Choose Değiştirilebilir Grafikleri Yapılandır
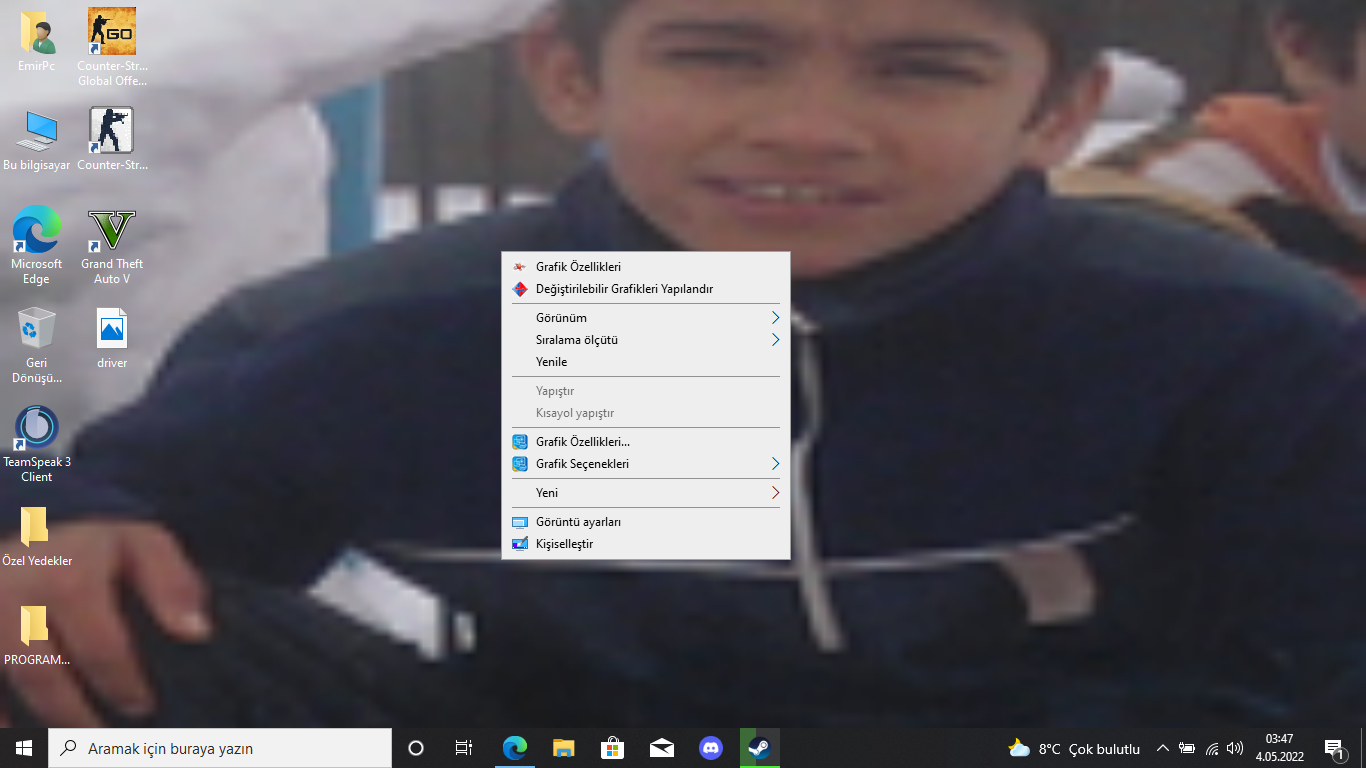1366x768 pixels. pos(646,289)
